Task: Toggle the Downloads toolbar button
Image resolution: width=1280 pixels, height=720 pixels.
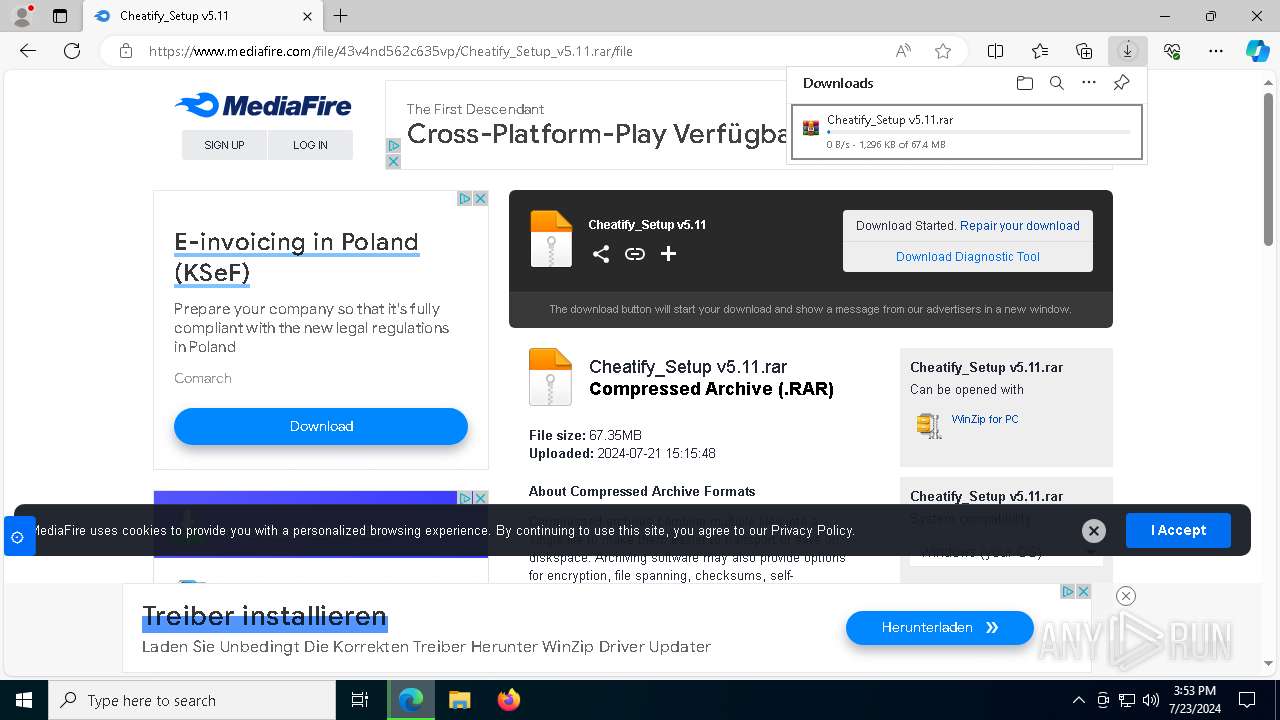Action: [x=1127, y=51]
